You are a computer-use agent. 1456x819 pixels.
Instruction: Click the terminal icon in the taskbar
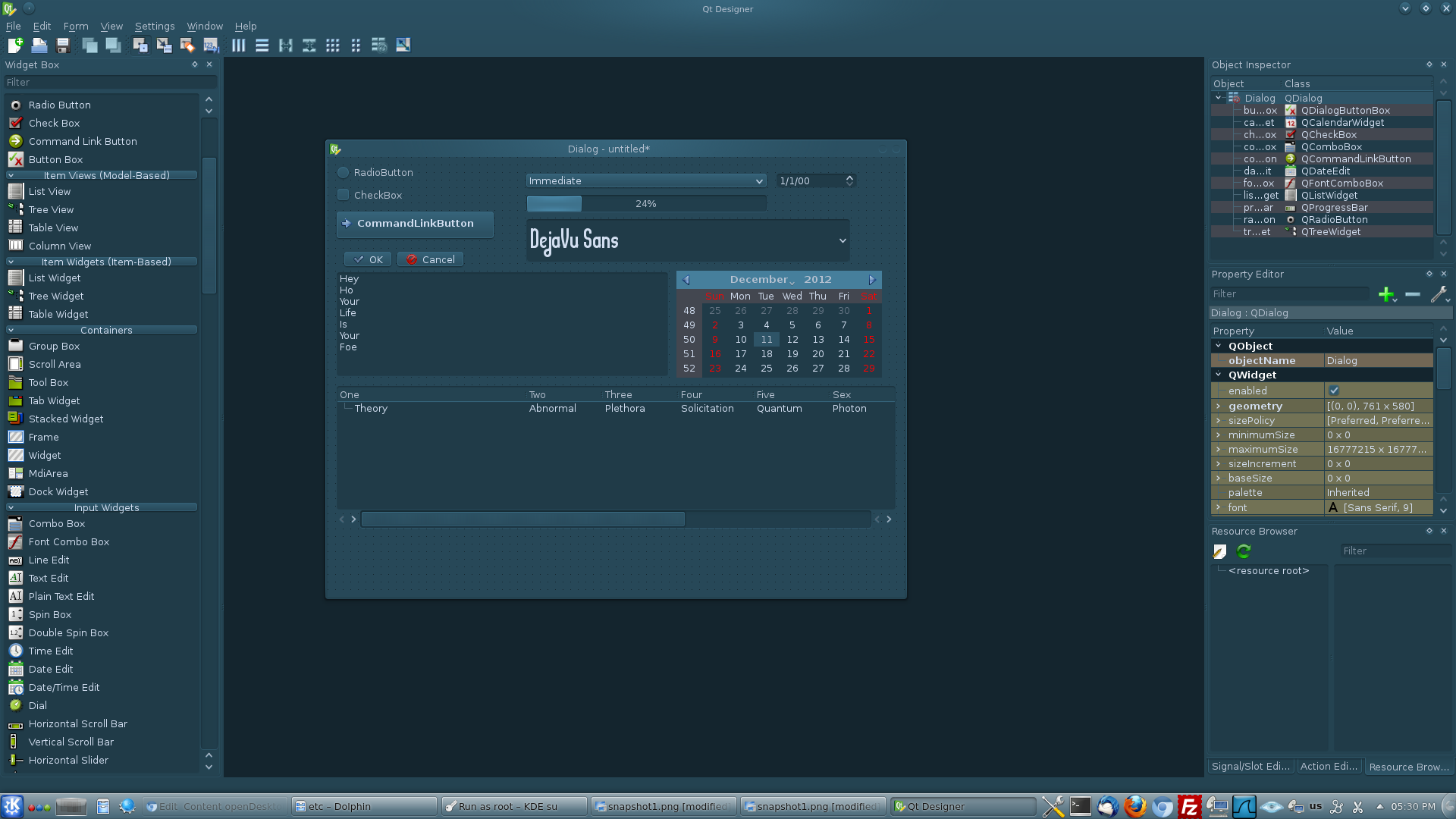(x=1081, y=806)
